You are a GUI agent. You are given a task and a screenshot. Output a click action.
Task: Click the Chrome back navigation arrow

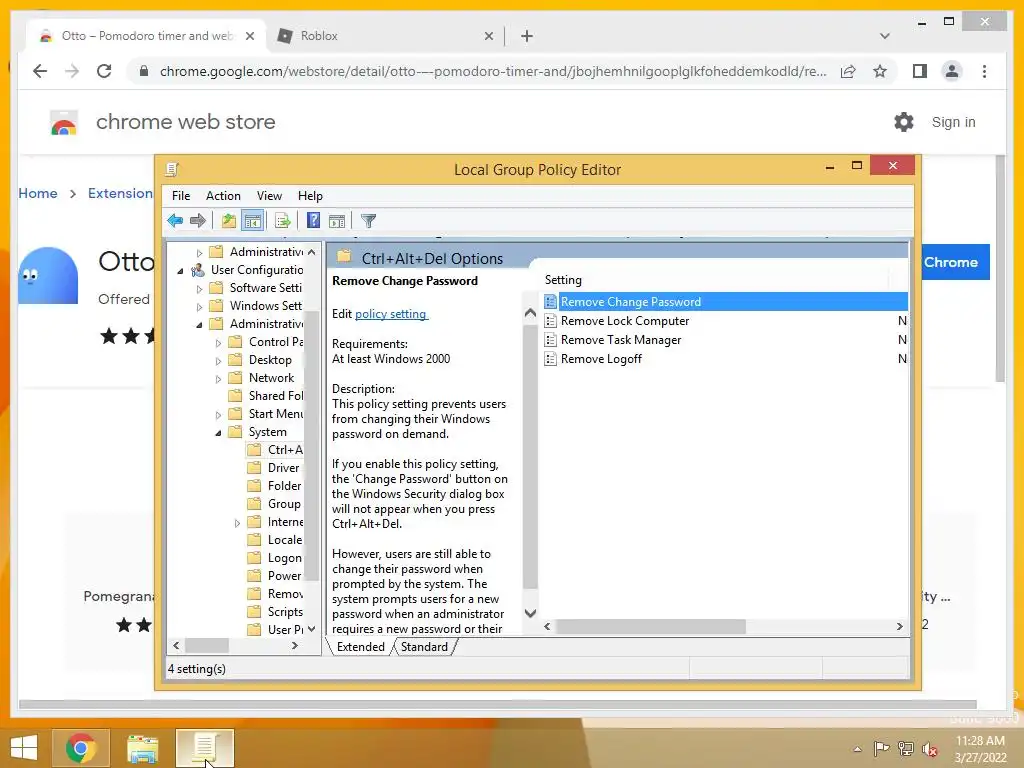click(x=40, y=71)
